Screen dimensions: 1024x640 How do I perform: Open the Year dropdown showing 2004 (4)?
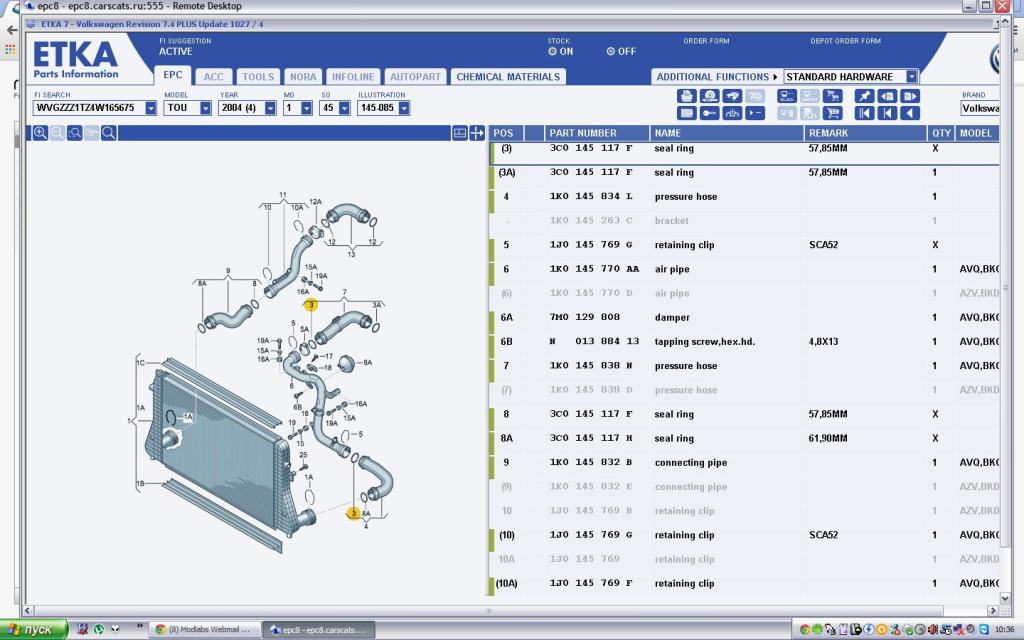coord(270,108)
